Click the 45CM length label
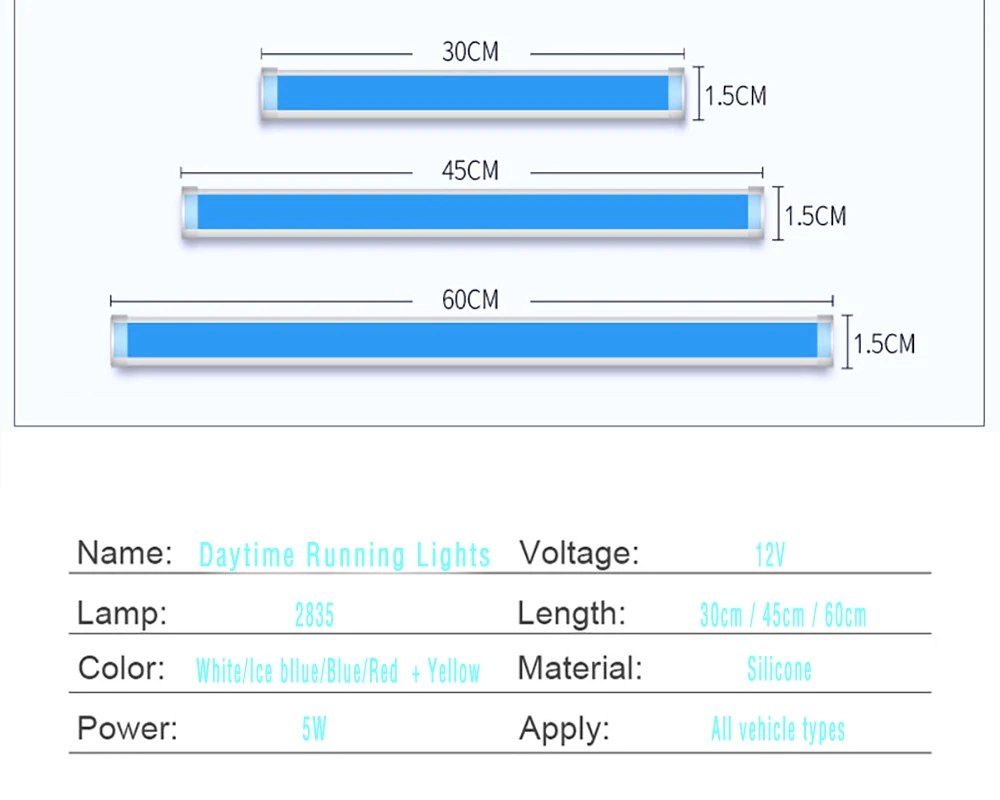This screenshot has width=1000, height=800. (x=471, y=171)
